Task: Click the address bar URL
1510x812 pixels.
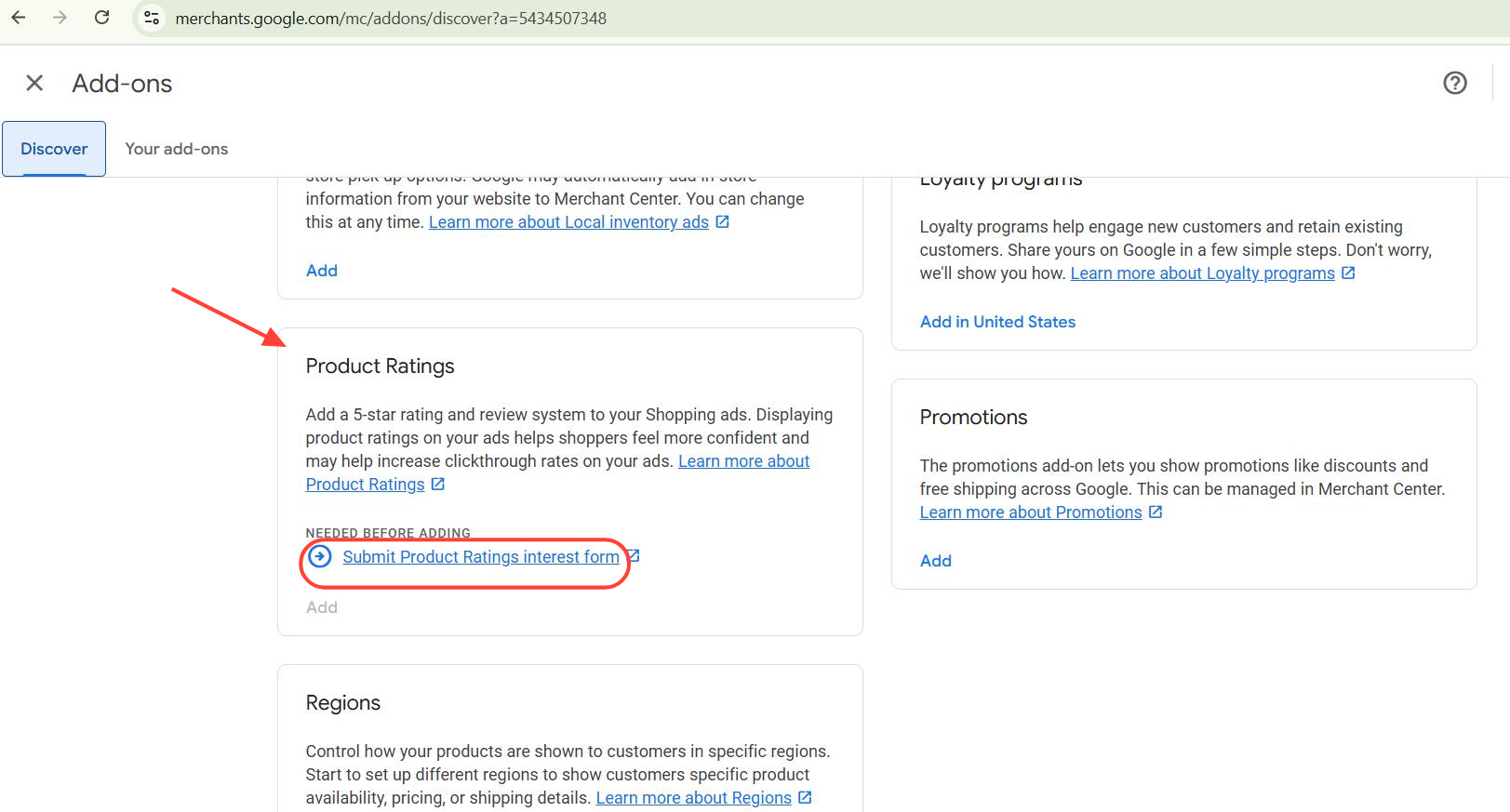Action: (x=391, y=19)
